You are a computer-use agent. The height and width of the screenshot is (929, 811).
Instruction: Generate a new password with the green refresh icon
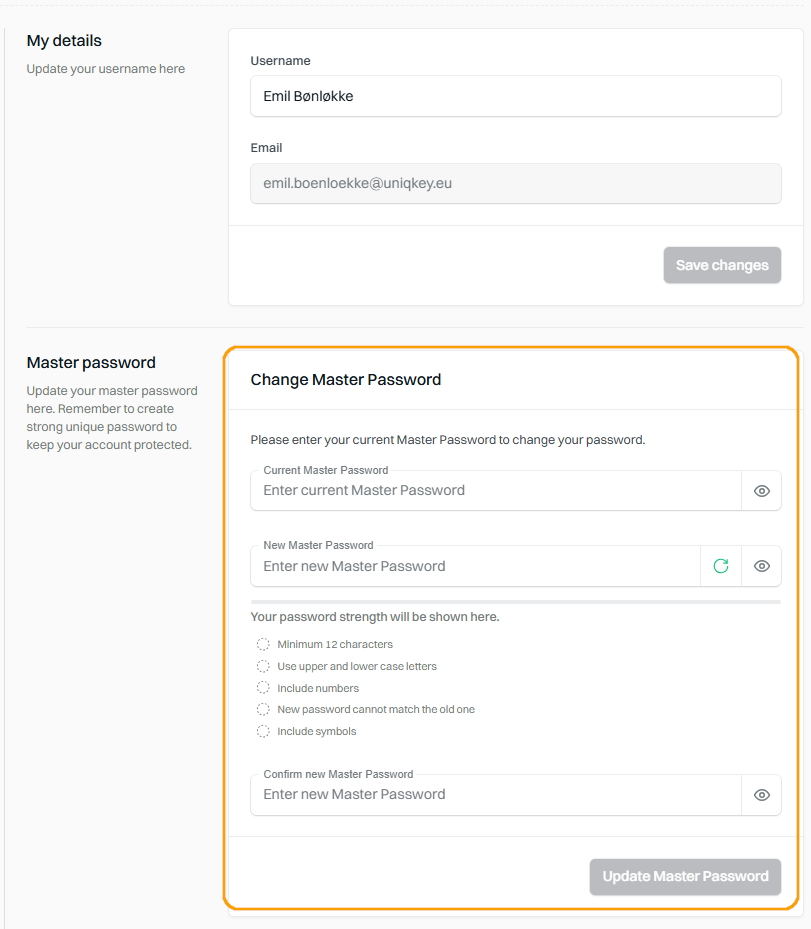point(720,566)
